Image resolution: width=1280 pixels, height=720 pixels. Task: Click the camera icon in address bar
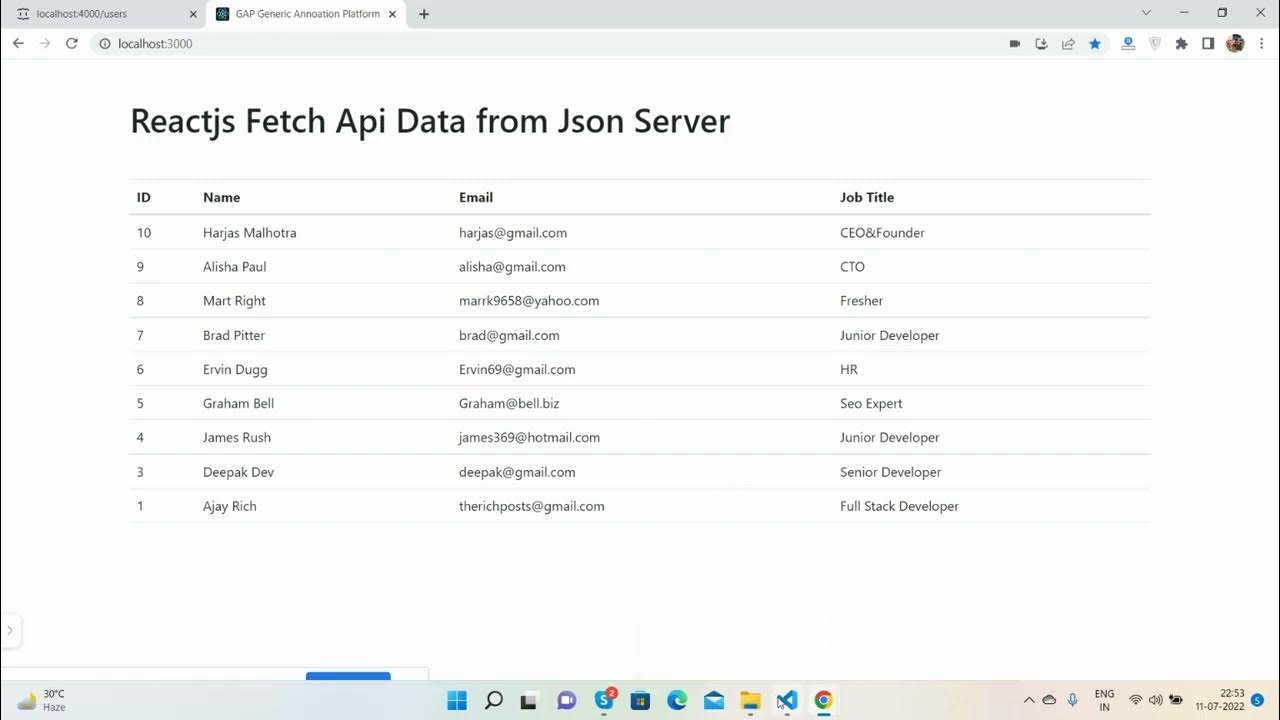[1015, 44]
